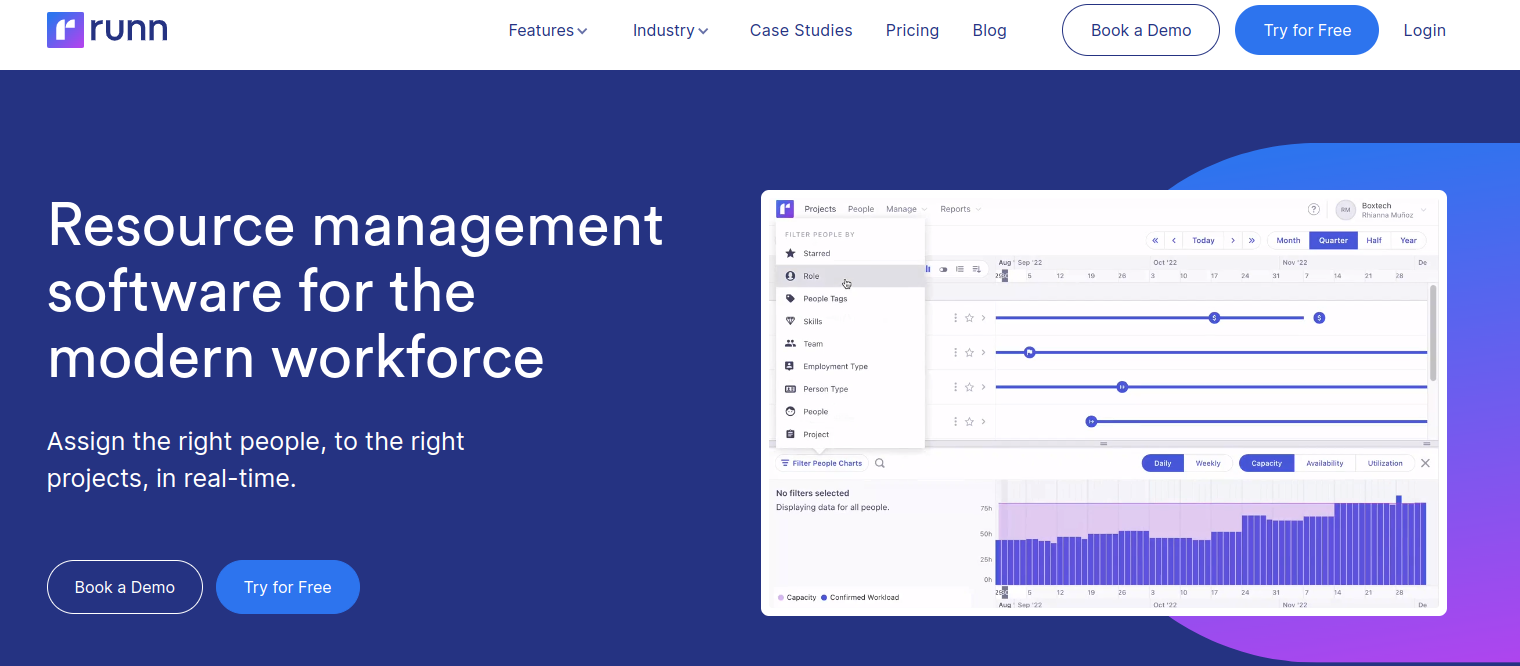Open the People tab in the app nav
Image resolution: width=1520 pixels, height=666 pixels.
pos(861,209)
